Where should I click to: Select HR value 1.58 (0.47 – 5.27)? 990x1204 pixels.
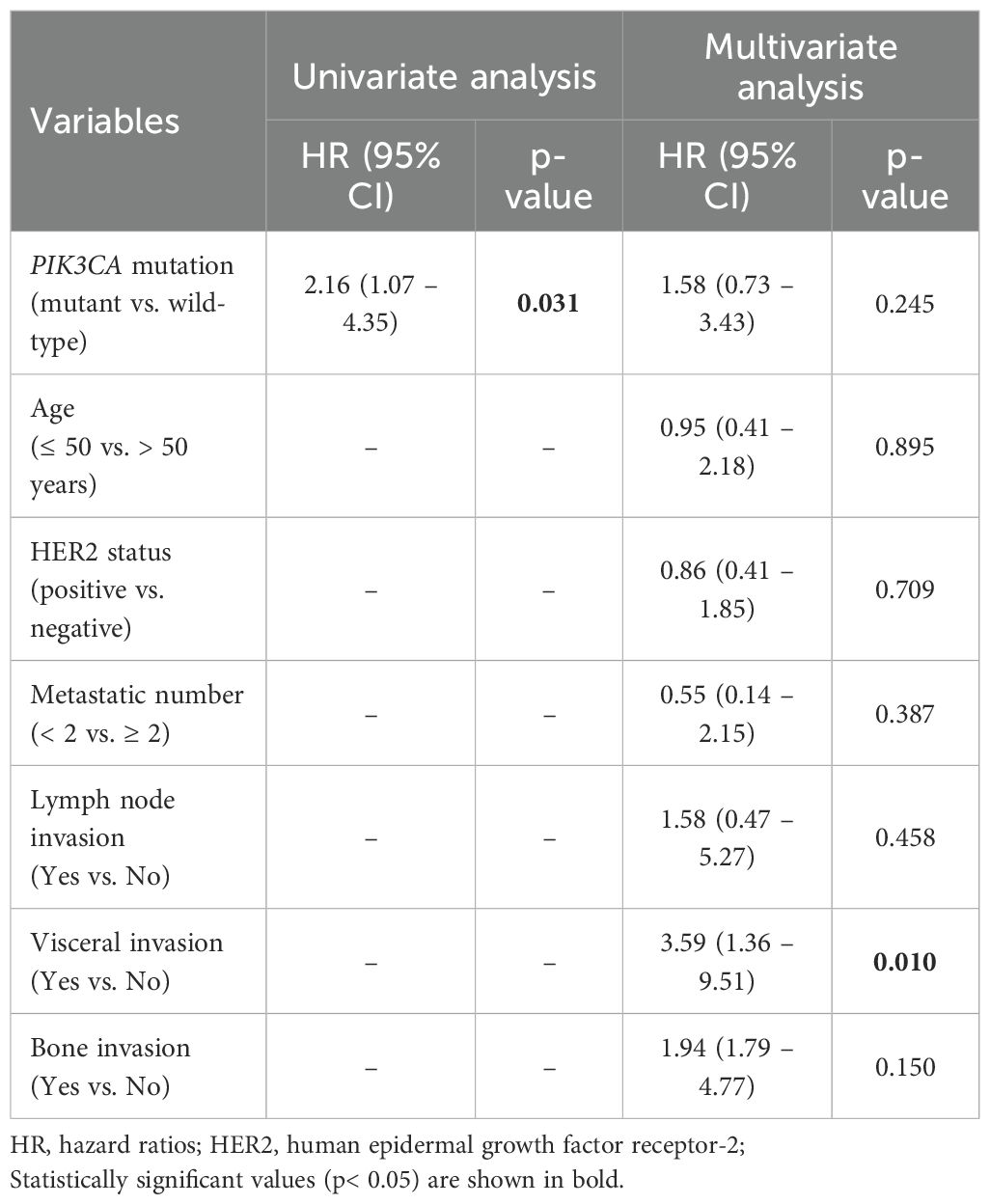click(x=728, y=837)
